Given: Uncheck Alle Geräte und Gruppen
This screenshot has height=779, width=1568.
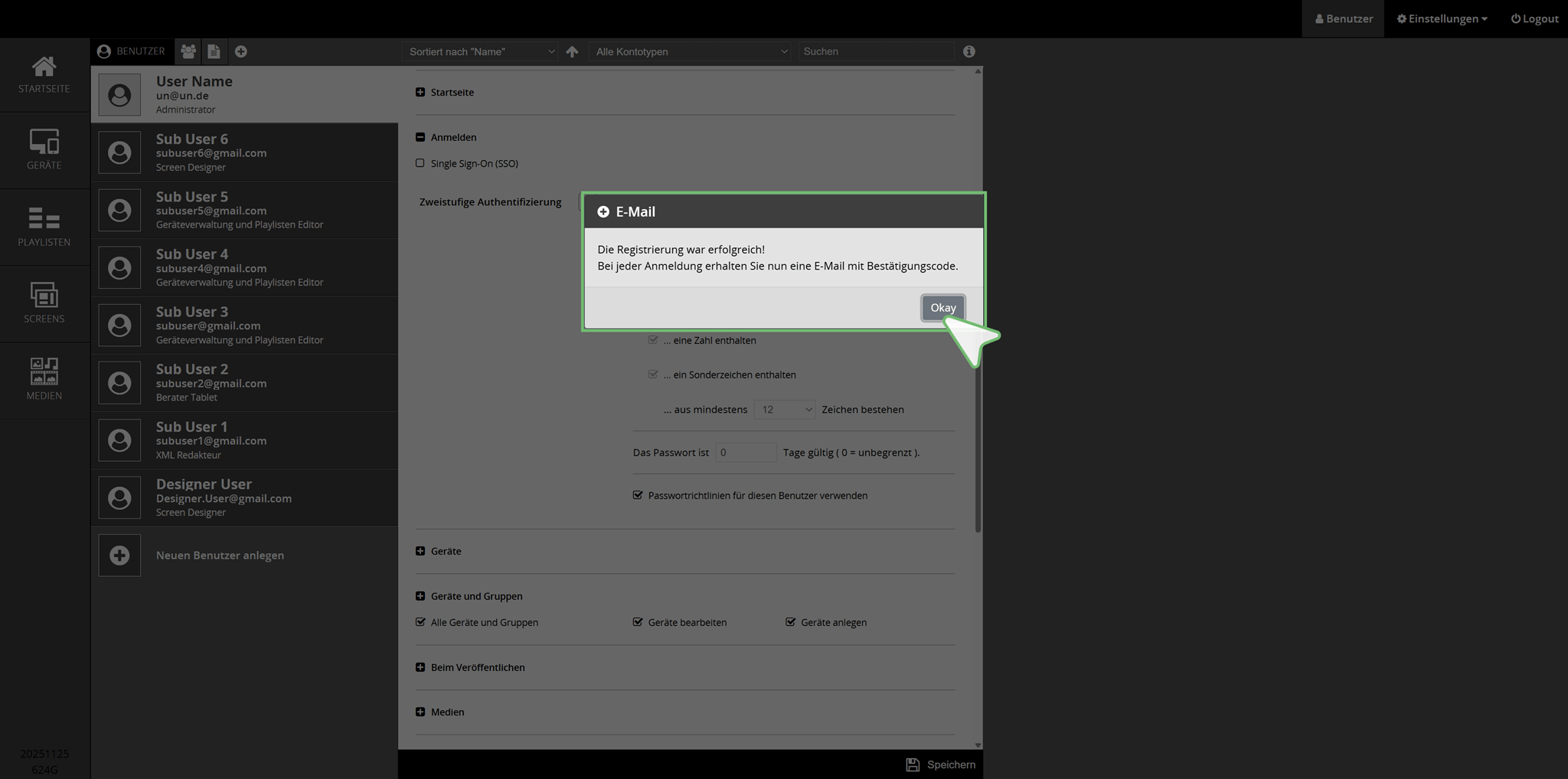Looking at the screenshot, I should click(420, 622).
